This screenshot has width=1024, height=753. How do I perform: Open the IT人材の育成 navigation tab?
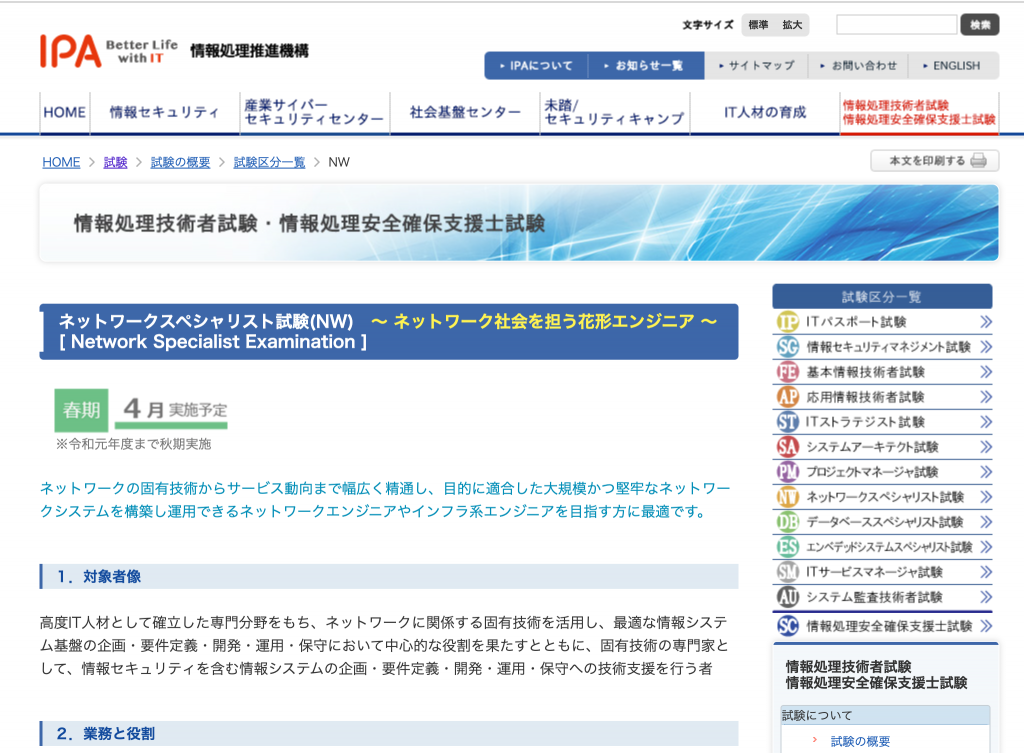point(765,112)
